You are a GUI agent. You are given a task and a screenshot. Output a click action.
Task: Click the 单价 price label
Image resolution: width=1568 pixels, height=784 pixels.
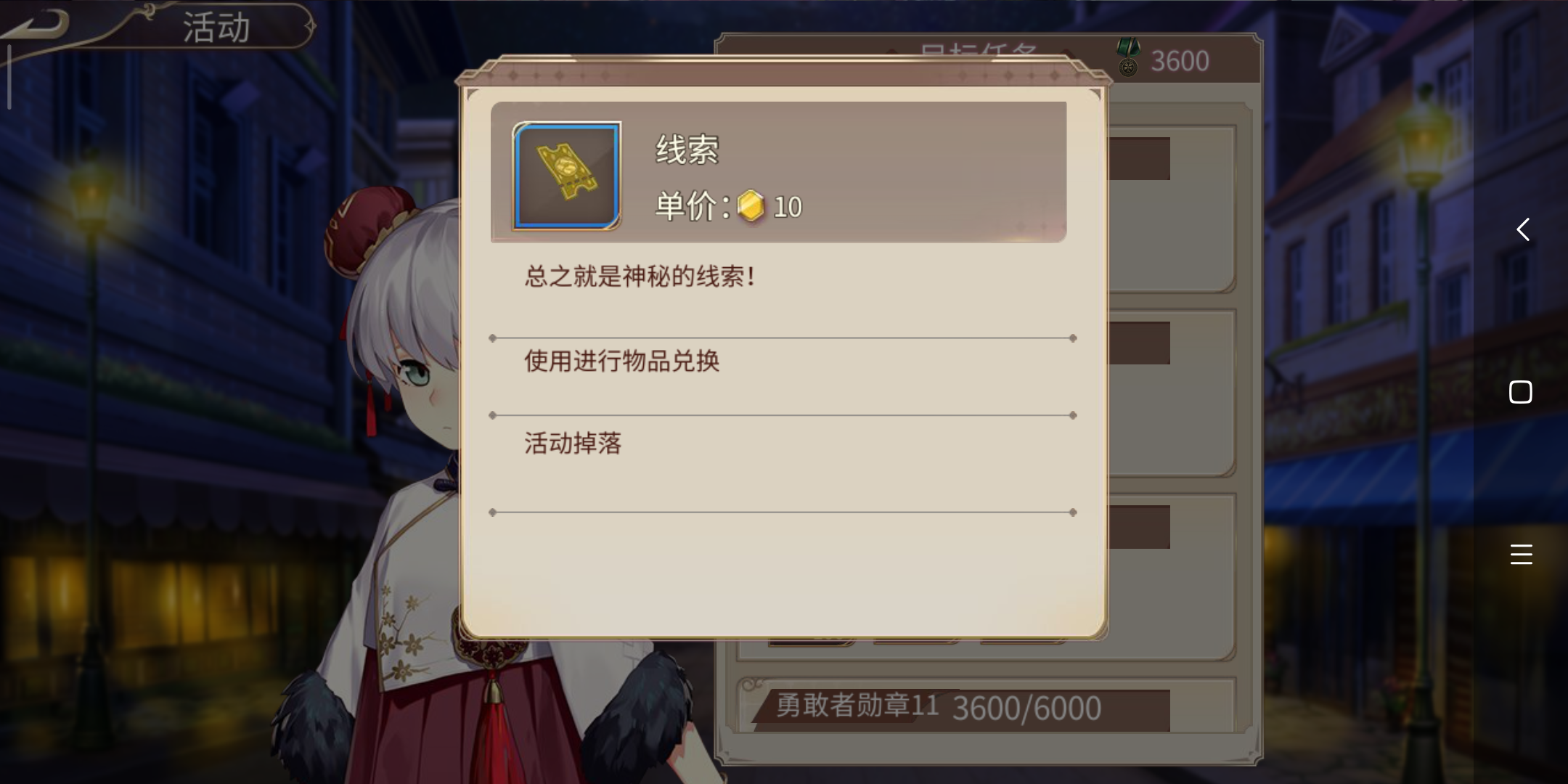tap(693, 206)
